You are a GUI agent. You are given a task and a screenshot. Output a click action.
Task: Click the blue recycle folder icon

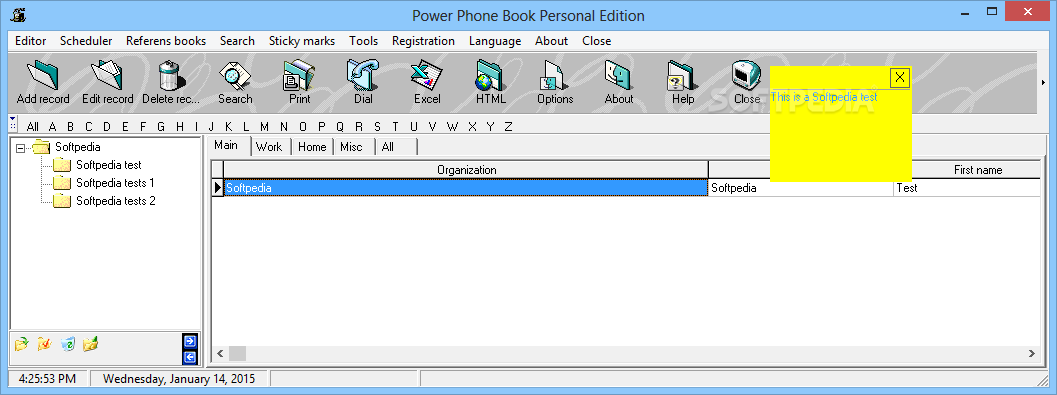pyautogui.click(x=67, y=344)
